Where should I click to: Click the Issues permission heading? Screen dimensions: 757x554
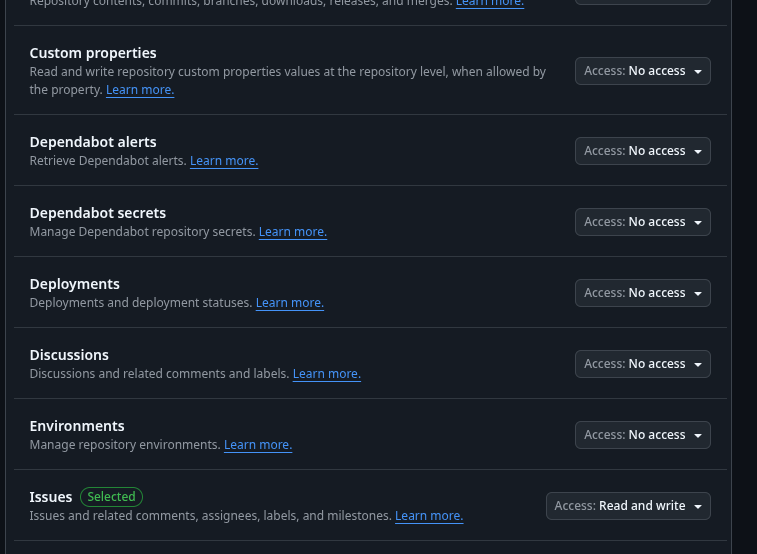click(51, 497)
